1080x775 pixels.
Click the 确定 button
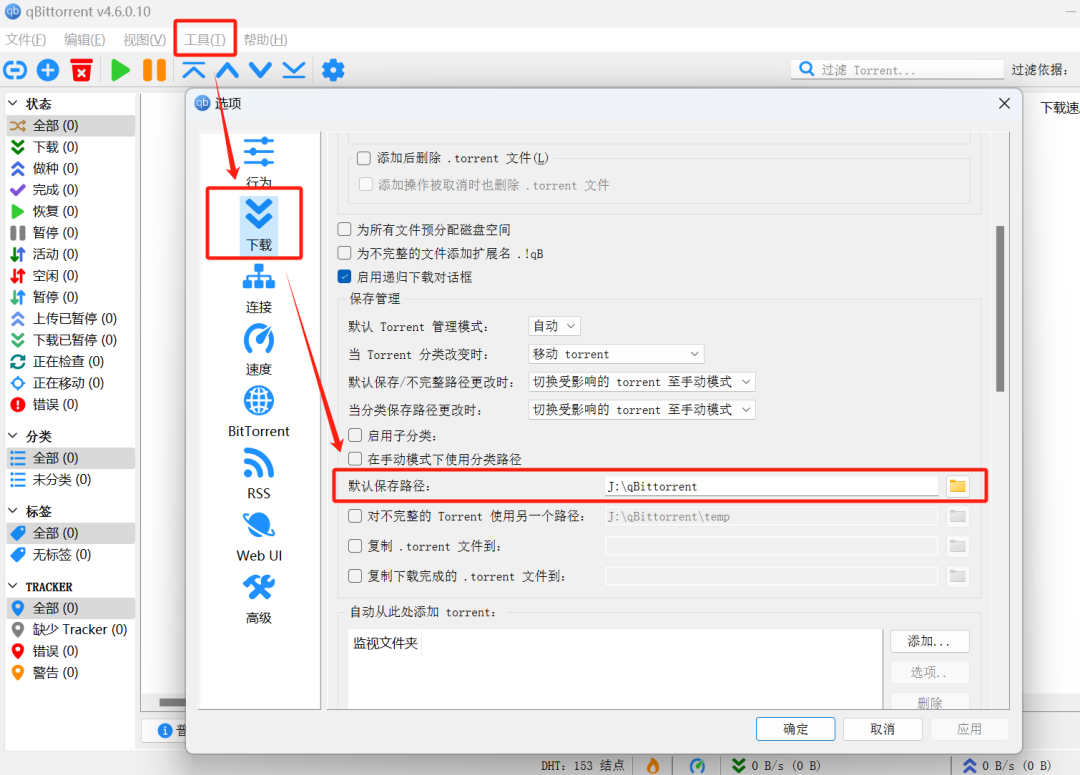(796, 729)
